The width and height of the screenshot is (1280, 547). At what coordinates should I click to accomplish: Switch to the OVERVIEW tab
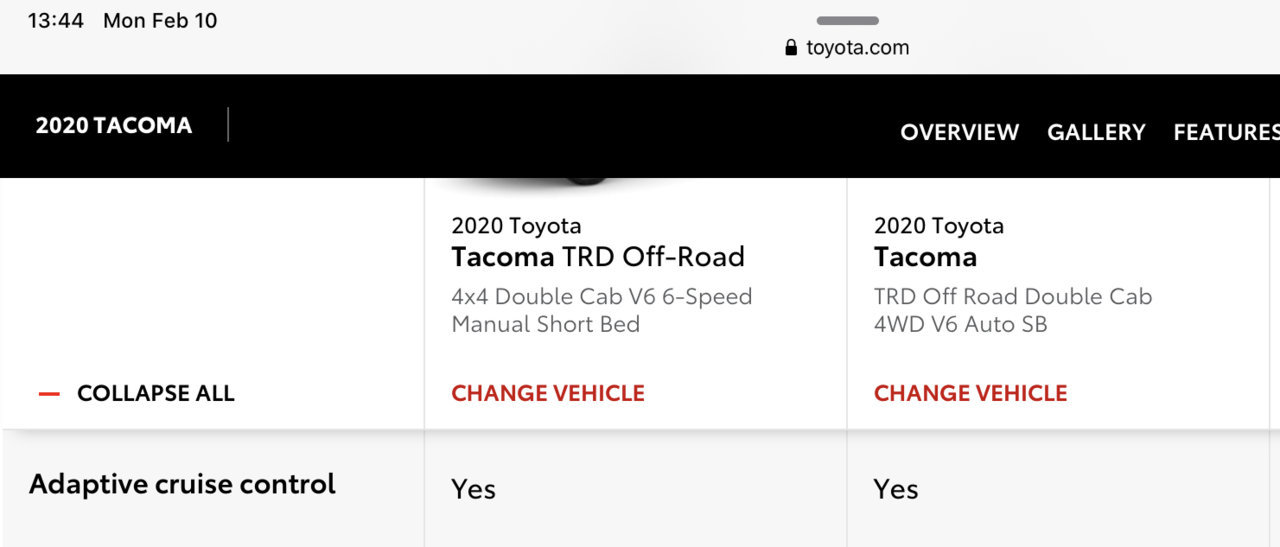click(960, 132)
